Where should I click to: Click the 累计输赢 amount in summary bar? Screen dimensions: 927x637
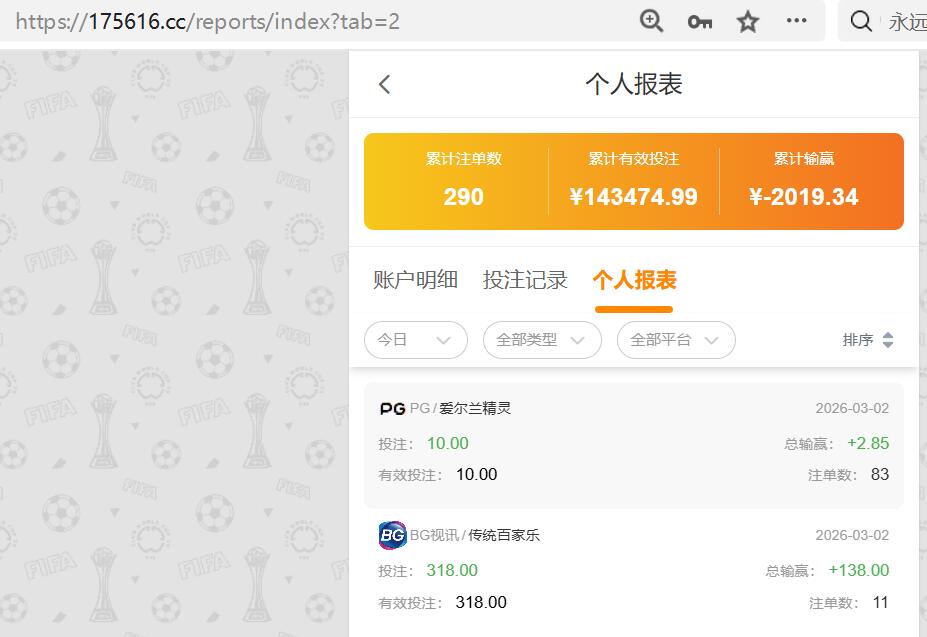805,185
